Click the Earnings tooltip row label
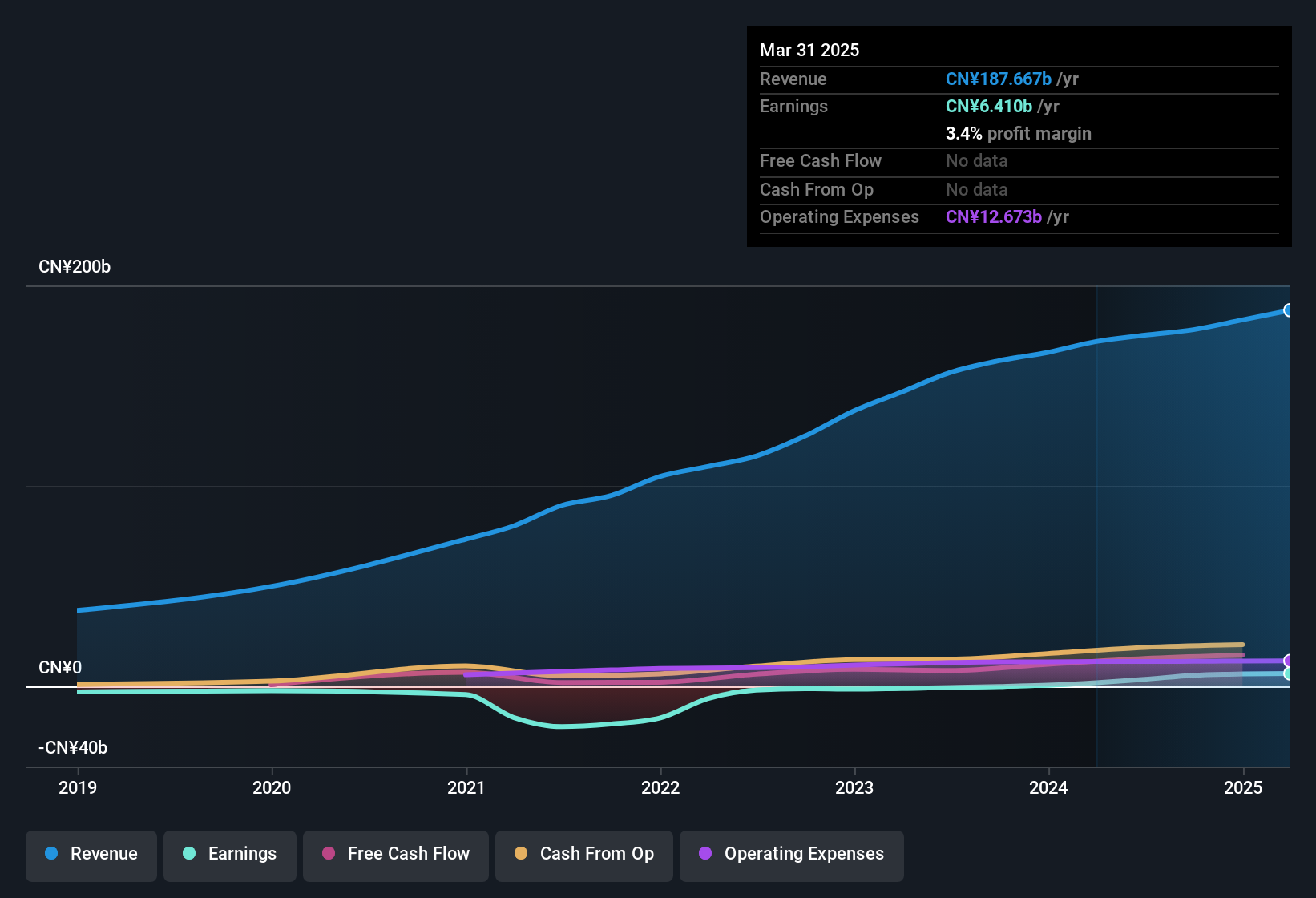1316x898 pixels. tap(793, 107)
